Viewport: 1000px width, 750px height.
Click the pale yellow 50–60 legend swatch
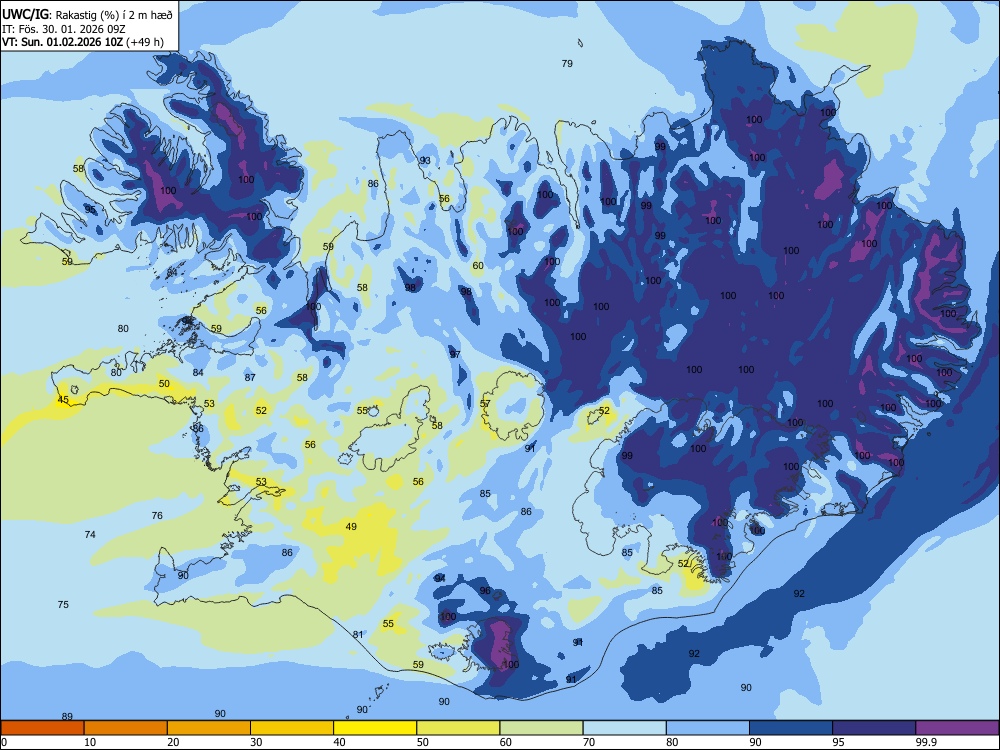tap(458, 728)
